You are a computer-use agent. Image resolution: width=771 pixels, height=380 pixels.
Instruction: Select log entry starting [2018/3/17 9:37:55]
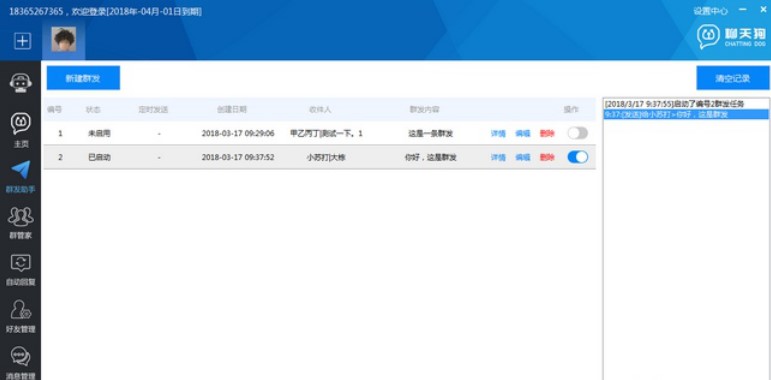(685, 104)
